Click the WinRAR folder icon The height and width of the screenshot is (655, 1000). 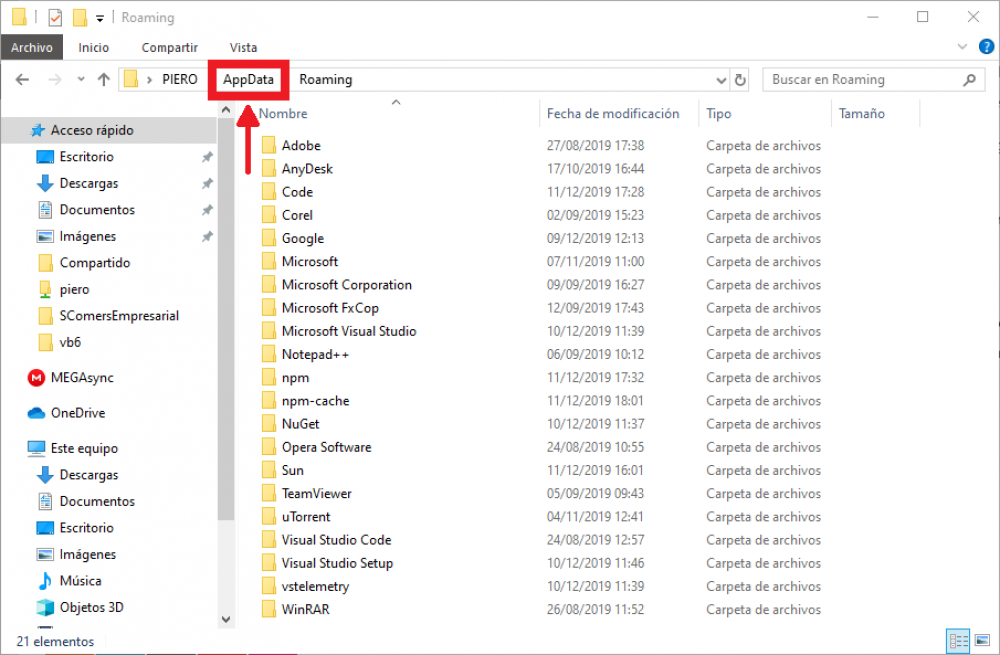(x=269, y=609)
